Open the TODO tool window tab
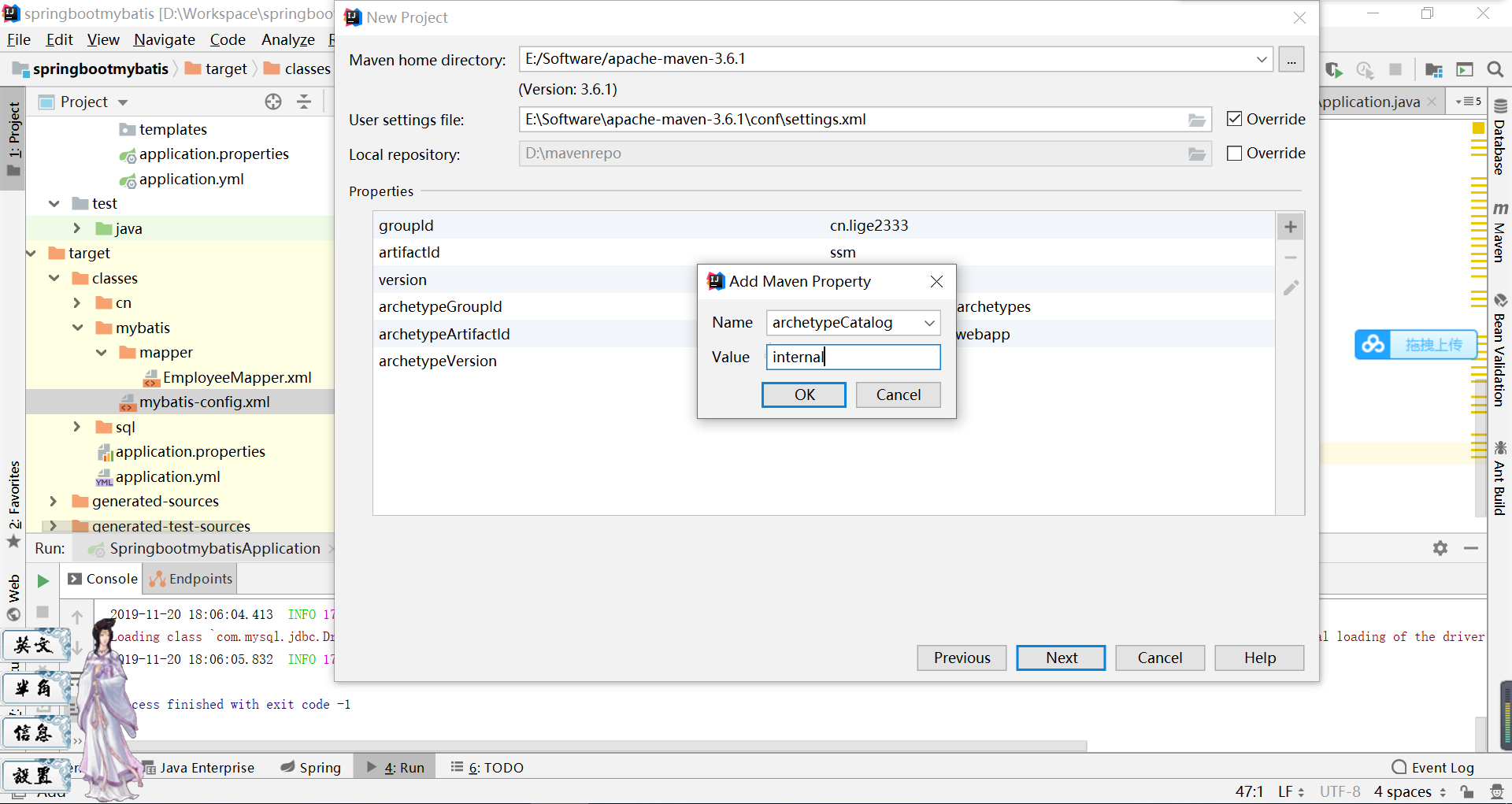 [x=487, y=768]
